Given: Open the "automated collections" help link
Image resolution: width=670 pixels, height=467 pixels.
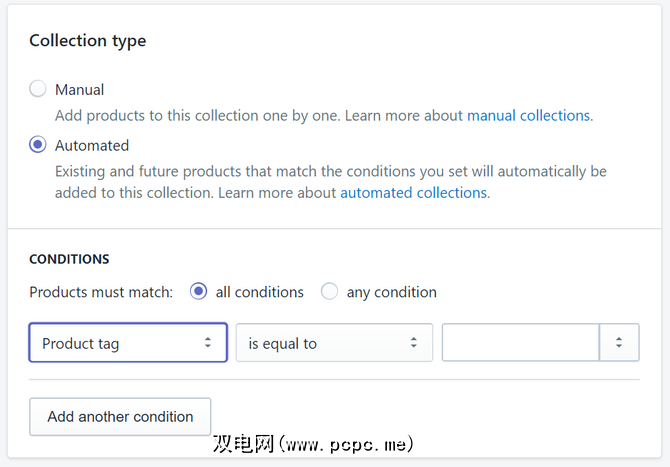Looking at the screenshot, I should (413, 192).
